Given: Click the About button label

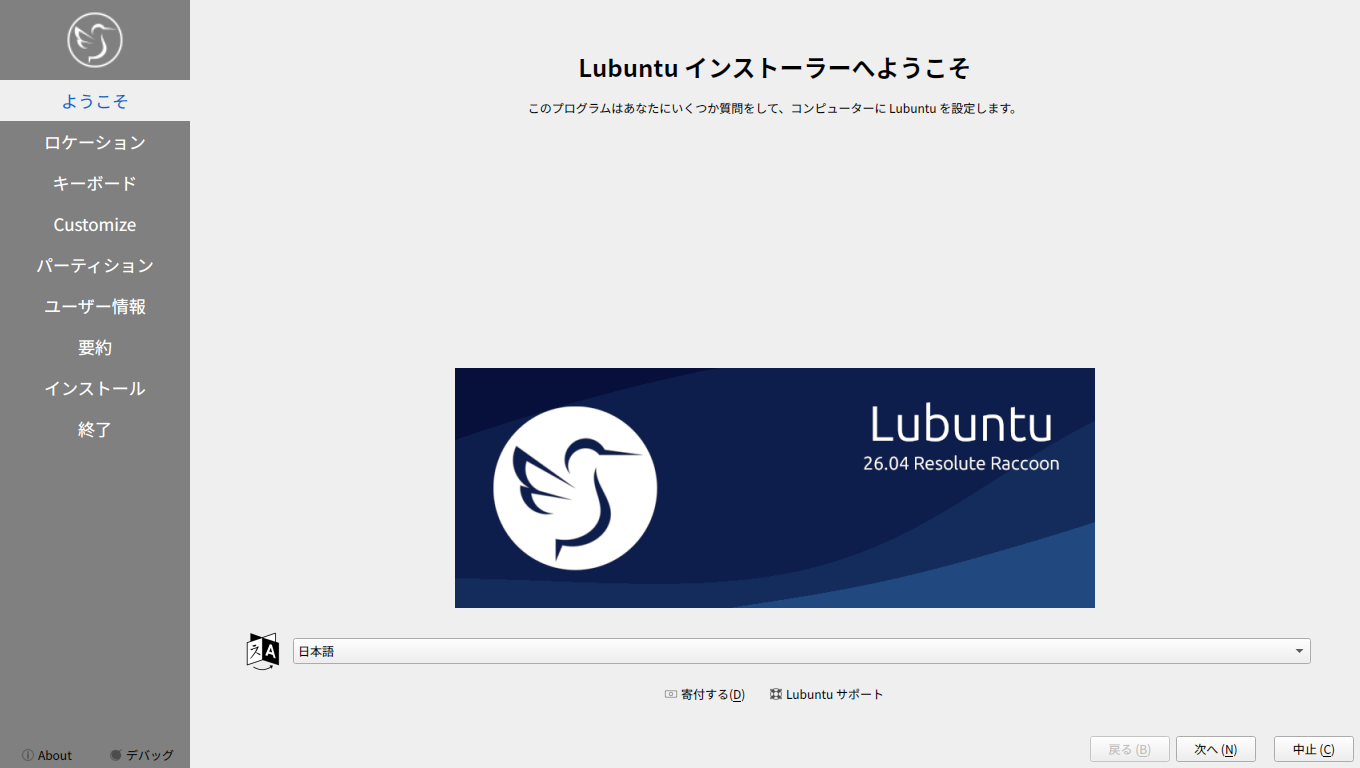Looking at the screenshot, I should (x=55, y=755).
